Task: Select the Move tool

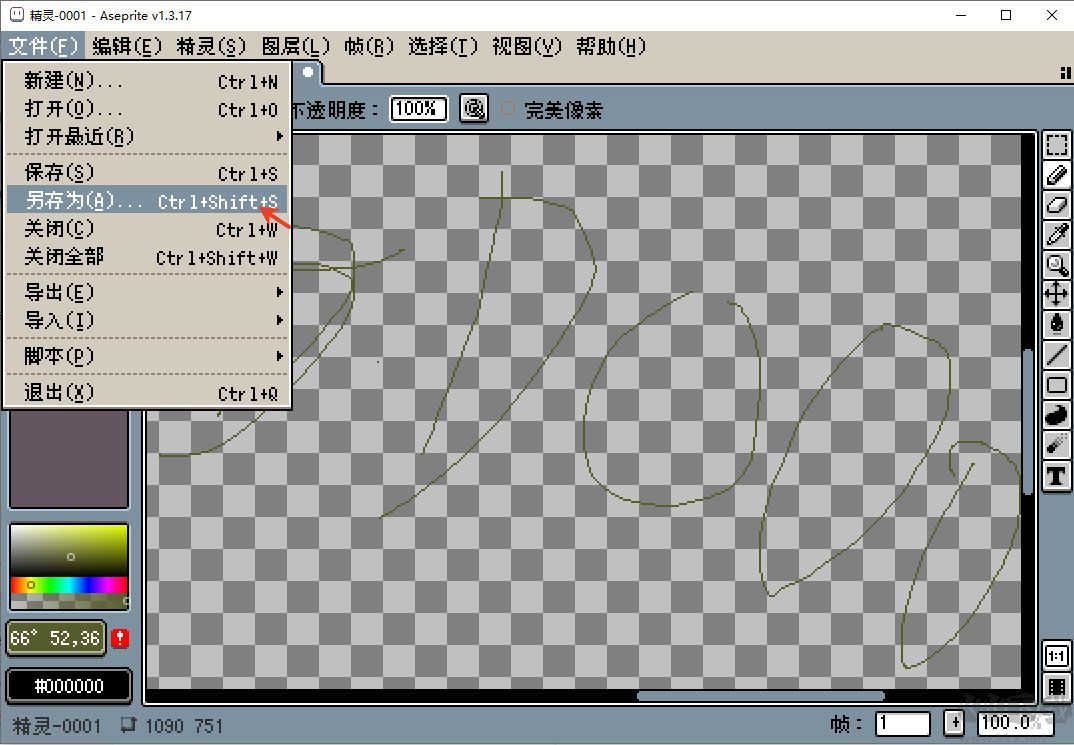Action: pos(1056,294)
